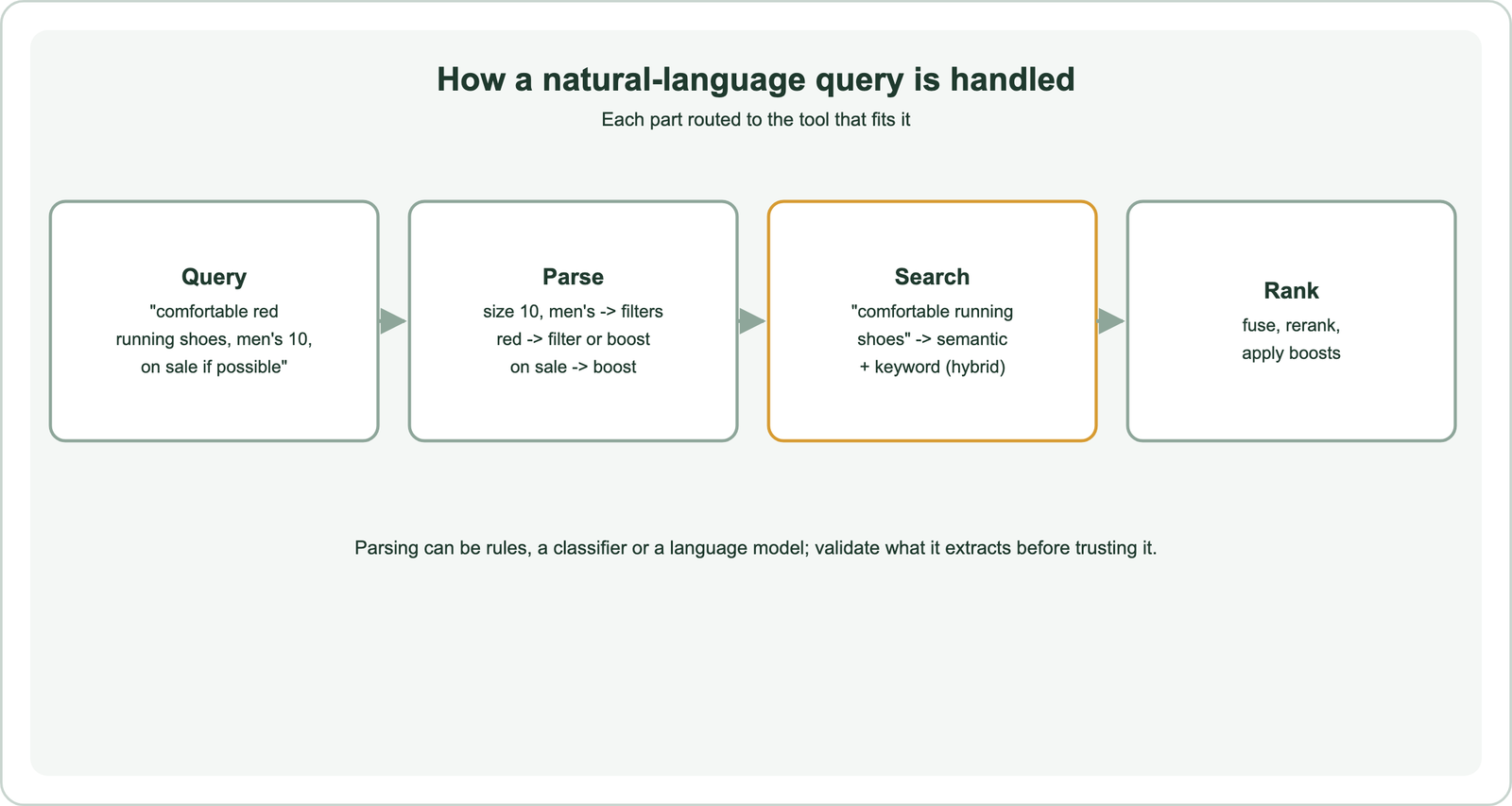Click the line "red -> filter or boost"
The height and width of the screenshot is (806, 1512).
(573, 339)
